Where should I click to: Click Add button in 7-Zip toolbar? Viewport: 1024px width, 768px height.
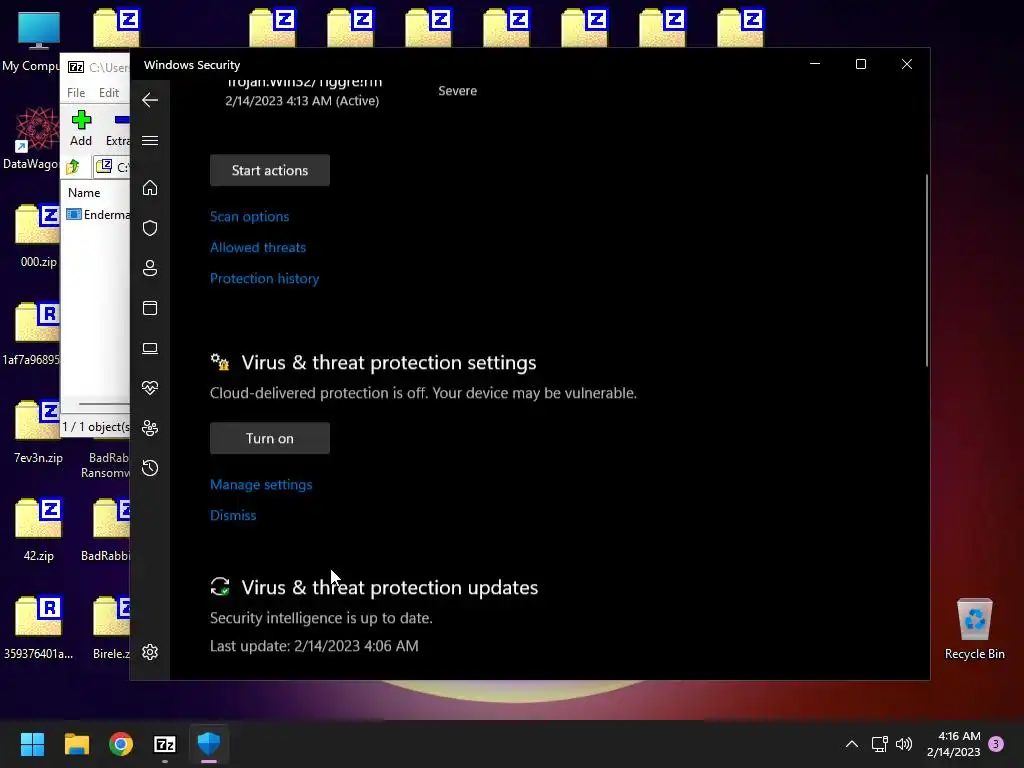(x=81, y=129)
